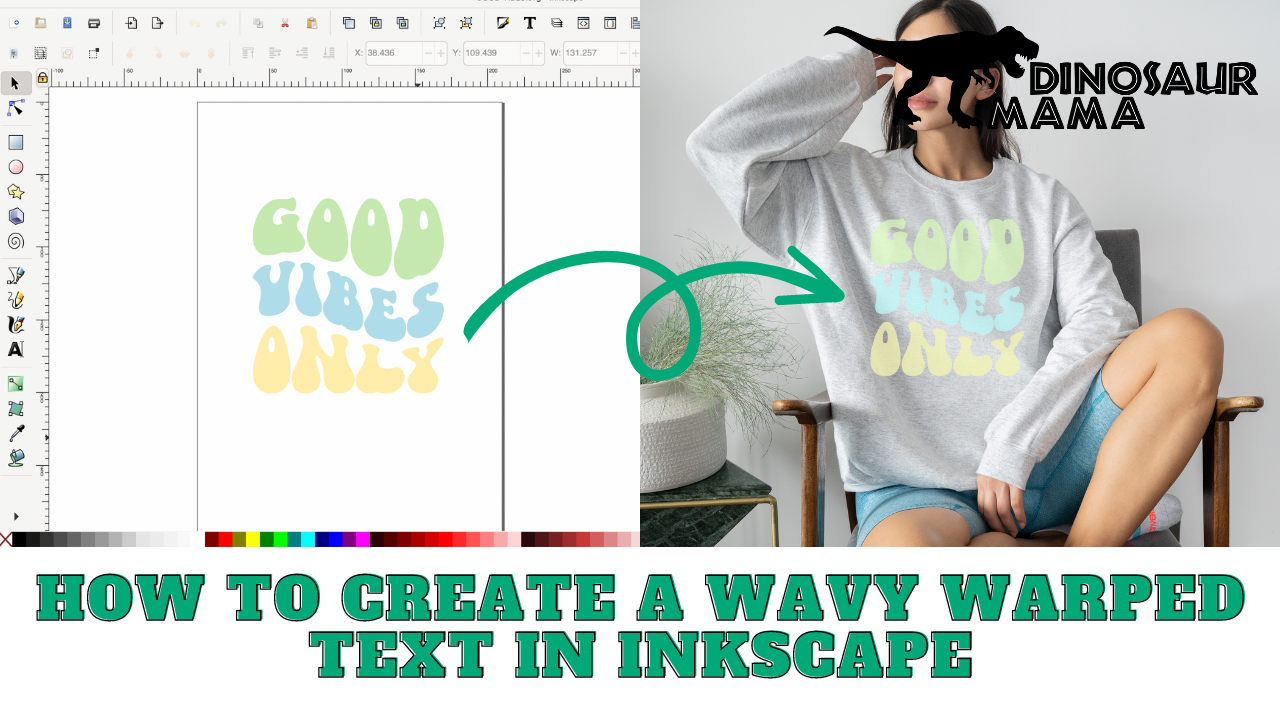This screenshot has height=720, width=1280.
Task: Pick the red swatch from the color palette
Action: coord(225,540)
